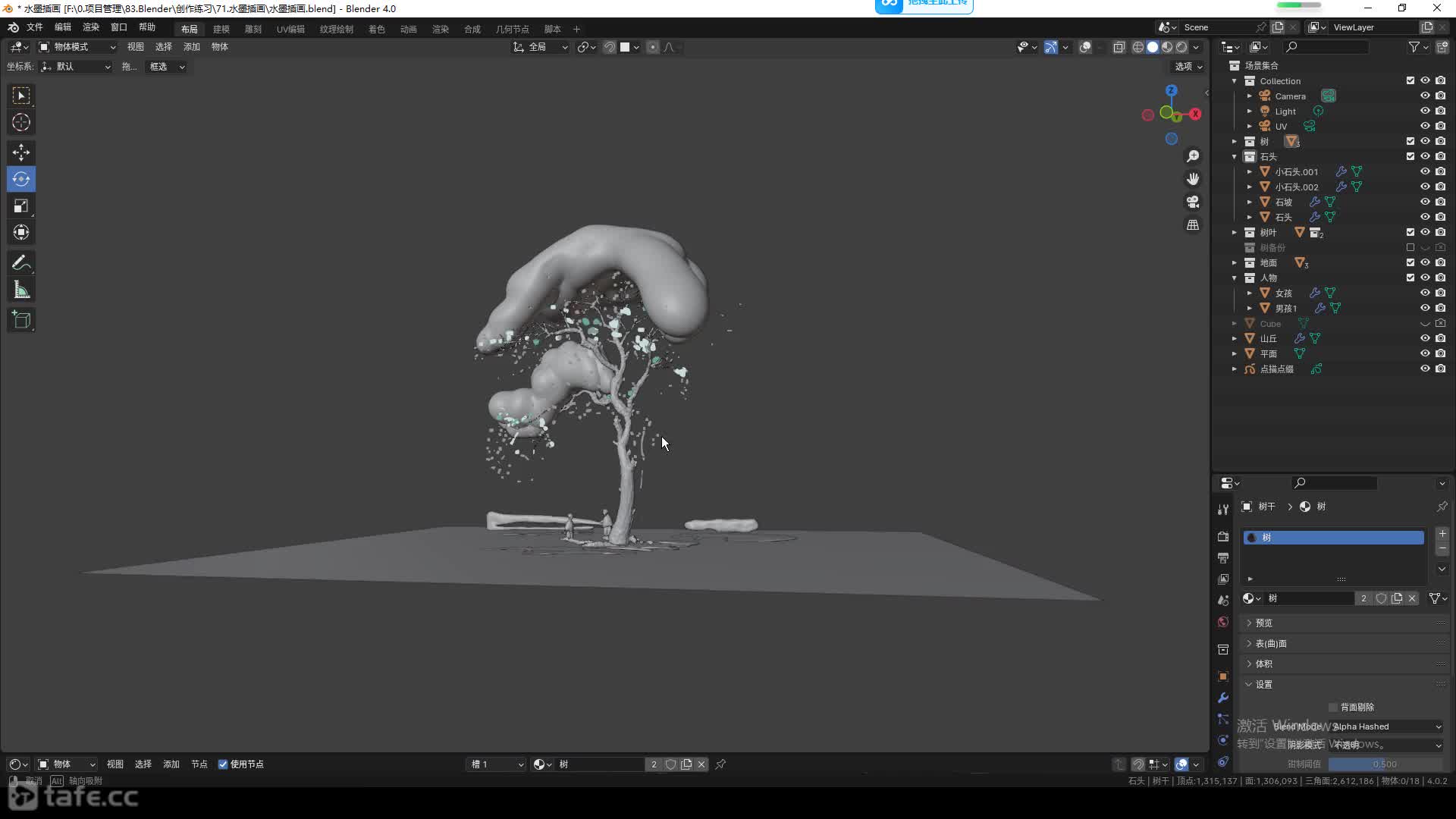Open the 选项 dropdown in viewport
This screenshot has width=1456, height=819.
click(x=1188, y=67)
